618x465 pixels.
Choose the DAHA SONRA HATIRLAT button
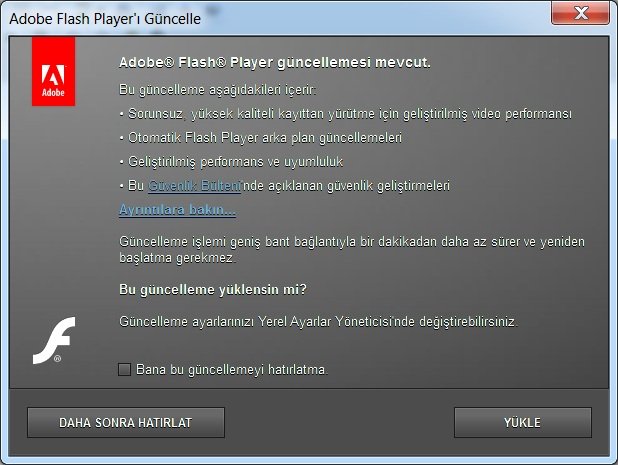[126, 422]
